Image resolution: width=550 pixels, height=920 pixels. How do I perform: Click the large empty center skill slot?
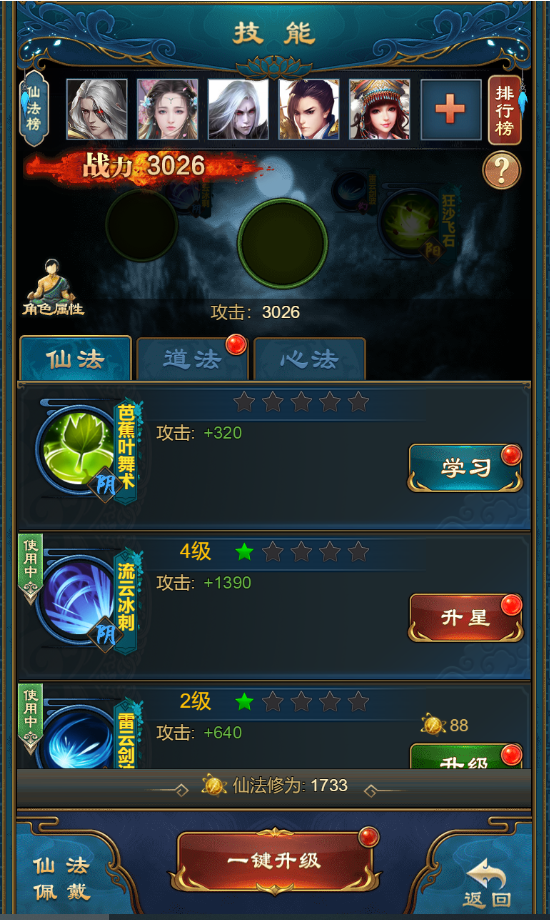click(282, 243)
